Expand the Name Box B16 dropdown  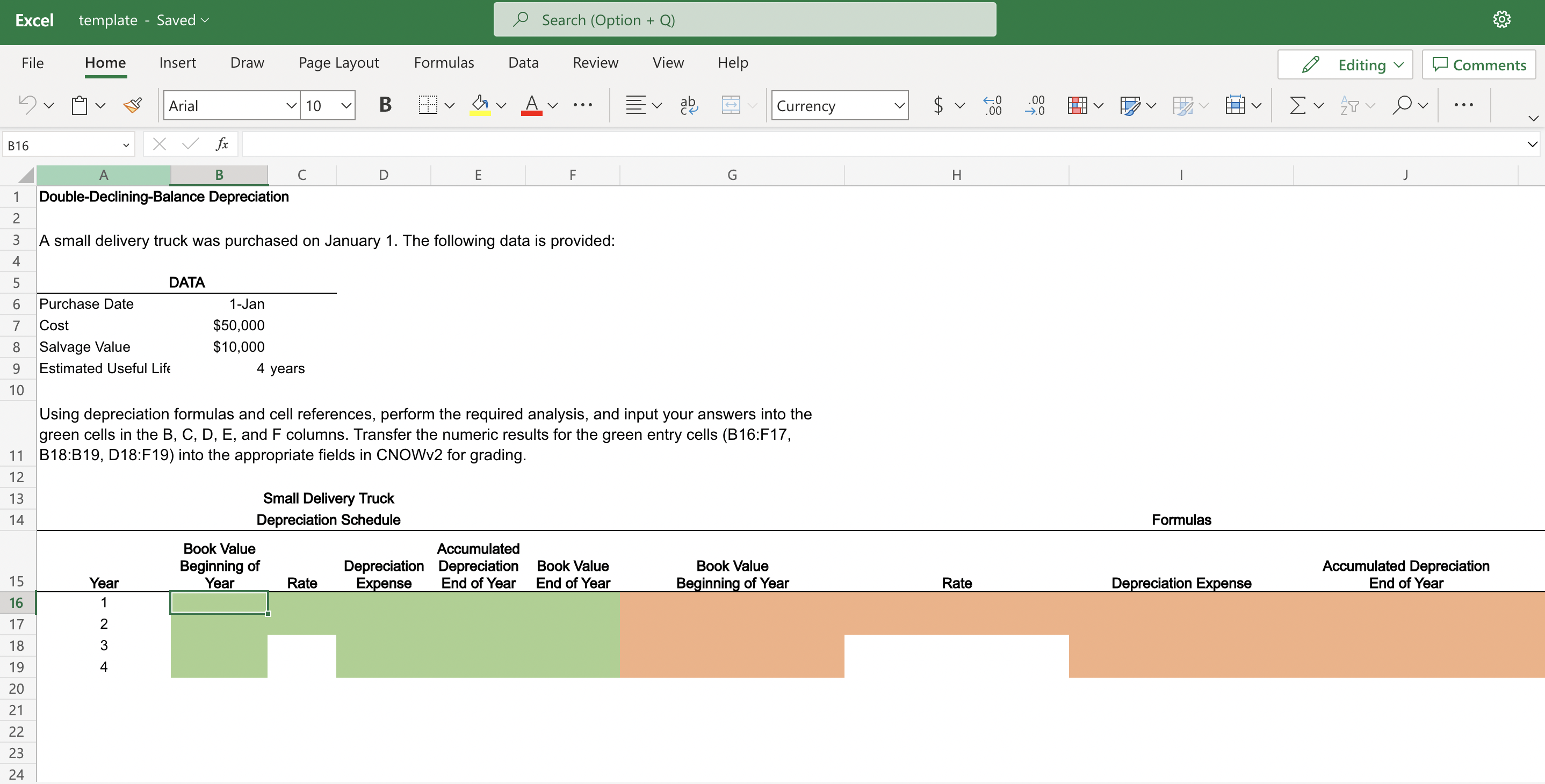click(x=126, y=145)
